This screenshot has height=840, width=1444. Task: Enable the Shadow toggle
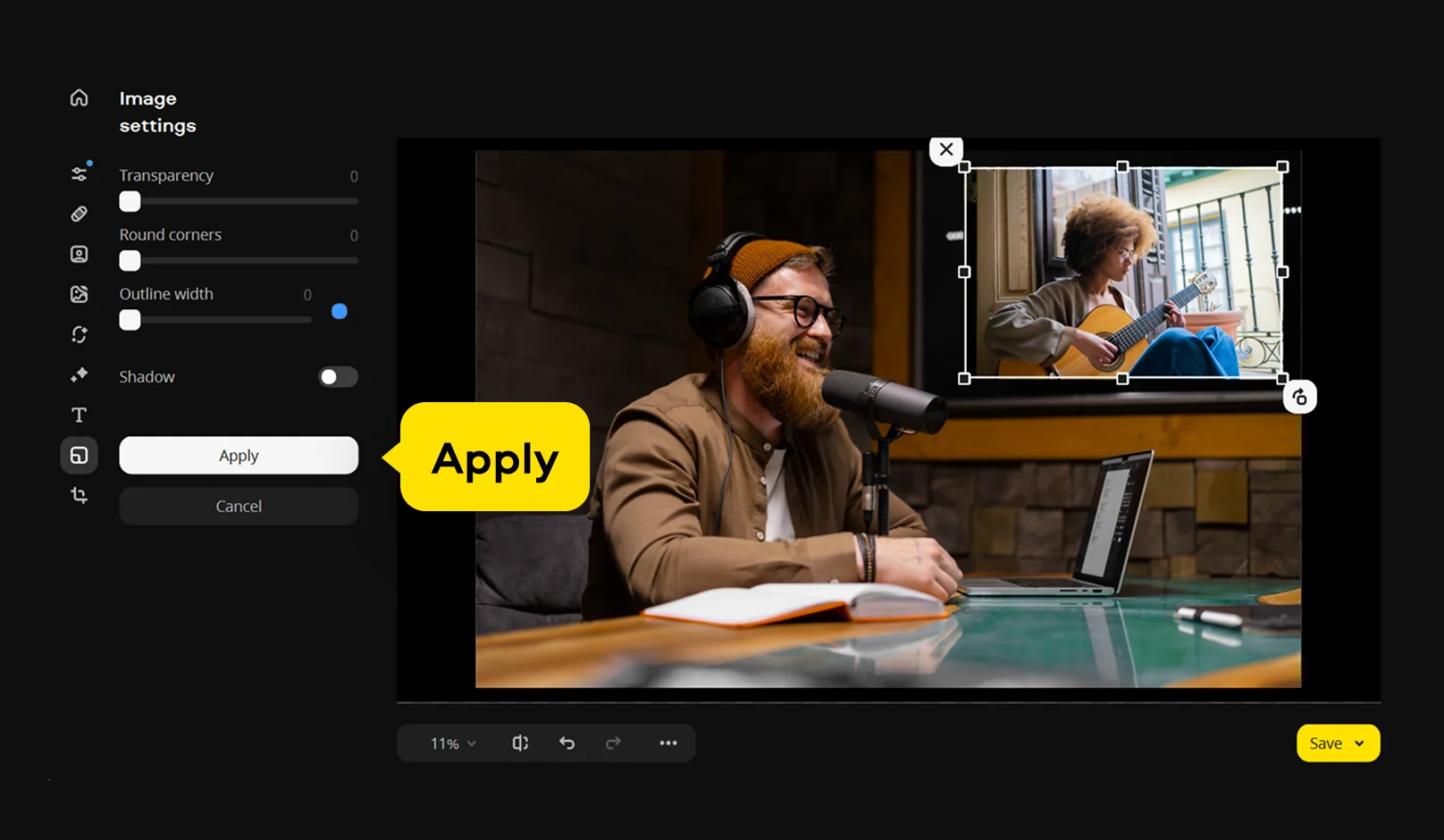pos(338,377)
